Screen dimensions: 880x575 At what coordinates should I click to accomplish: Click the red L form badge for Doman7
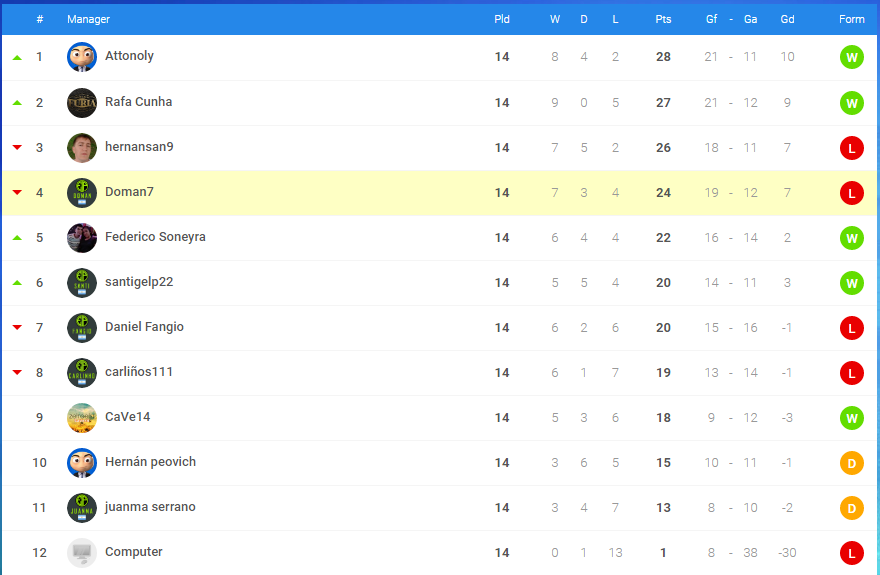851,193
